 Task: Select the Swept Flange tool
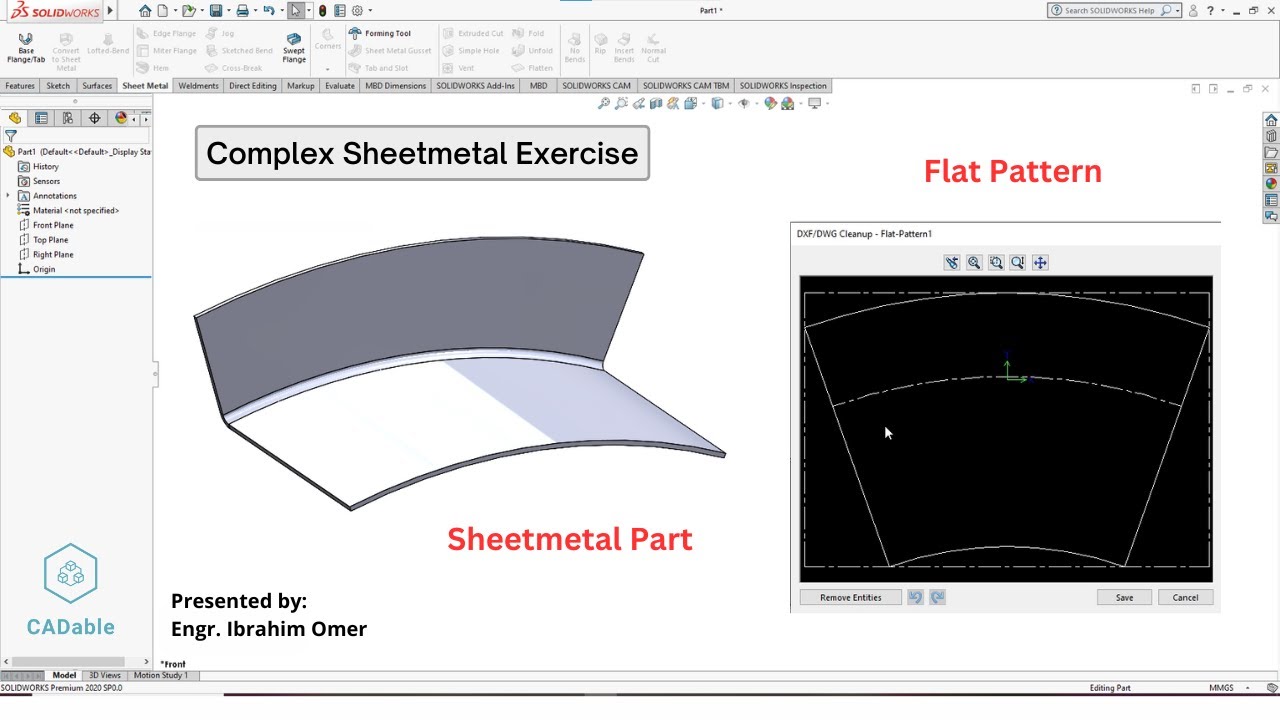[x=294, y=48]
